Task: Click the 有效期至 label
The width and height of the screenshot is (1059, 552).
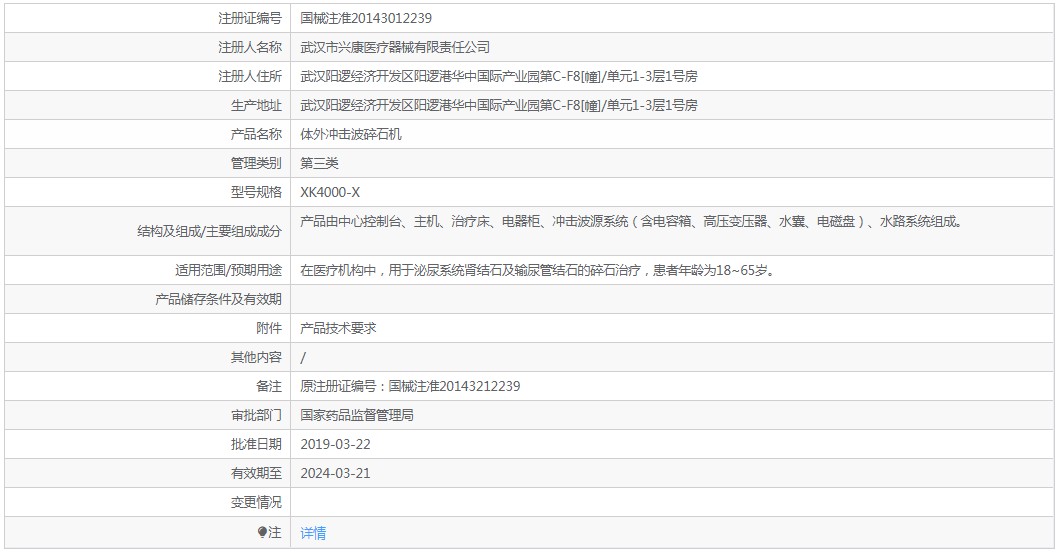Action: (x=257, y=474)
